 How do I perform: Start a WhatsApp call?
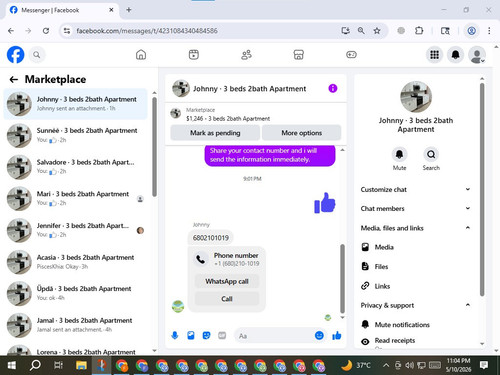(227, 281)
